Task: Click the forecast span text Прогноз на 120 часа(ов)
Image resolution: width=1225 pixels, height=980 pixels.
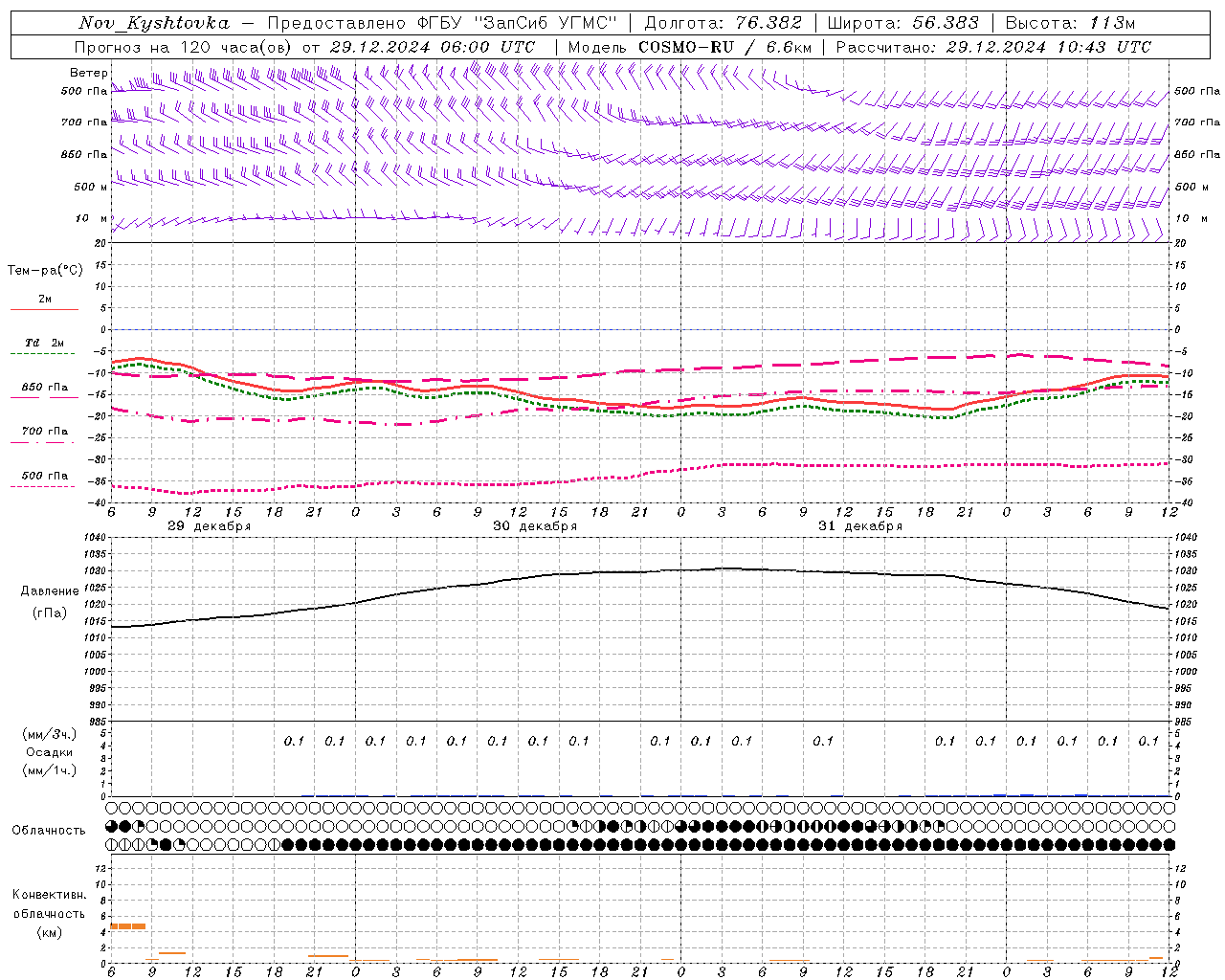Action: [x=184, y=47]
